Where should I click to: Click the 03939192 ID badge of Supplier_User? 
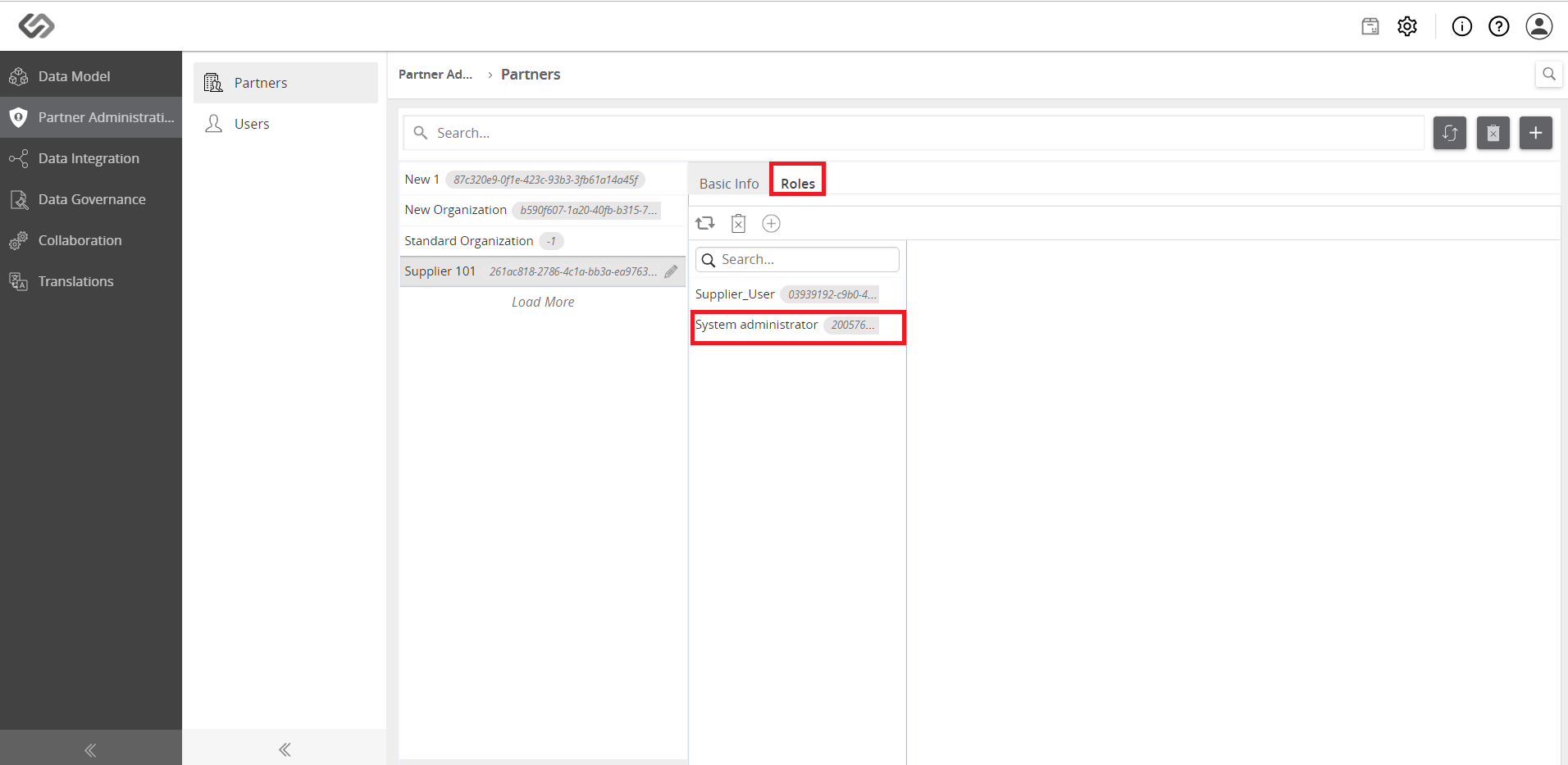(830, 294)
